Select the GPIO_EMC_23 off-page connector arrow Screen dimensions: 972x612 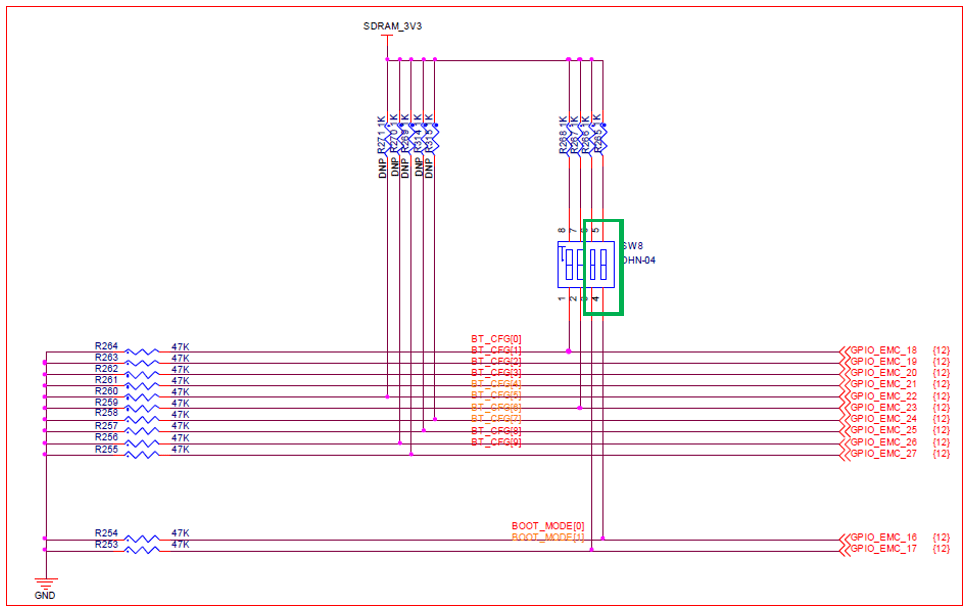[x=844, y=408]
